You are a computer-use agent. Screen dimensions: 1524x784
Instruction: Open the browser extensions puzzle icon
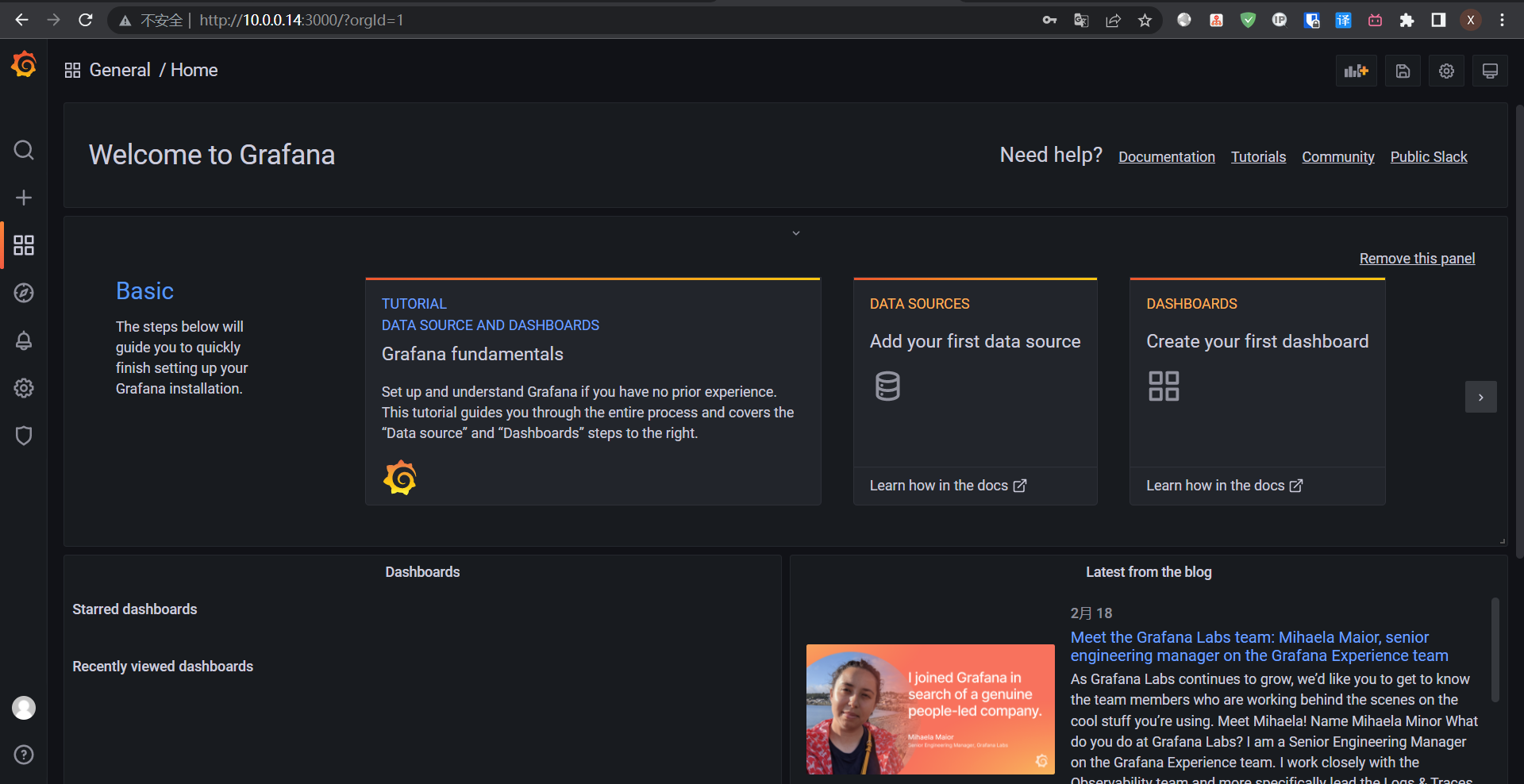coord(1407,21)
